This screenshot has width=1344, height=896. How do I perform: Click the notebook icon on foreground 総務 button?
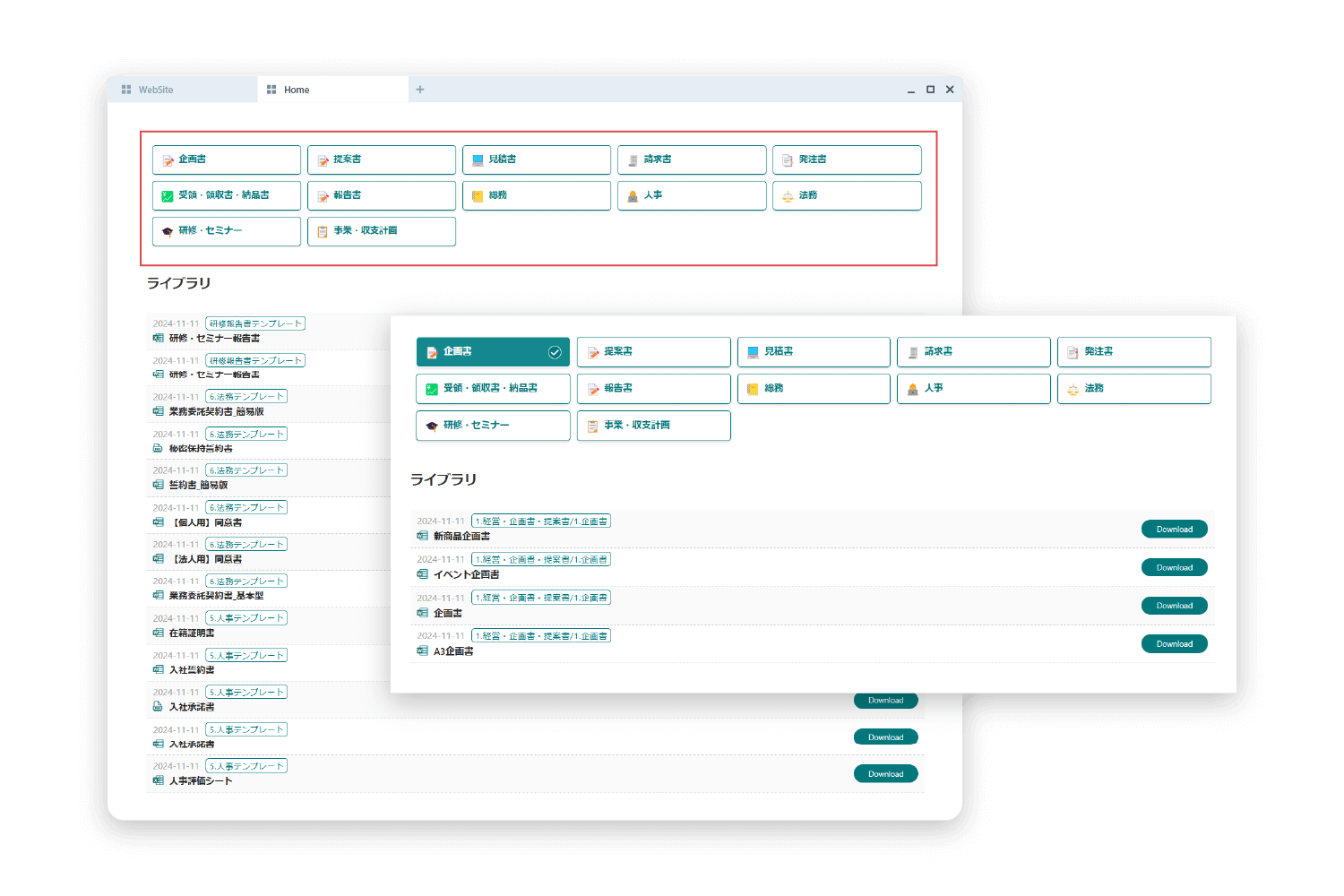point(753,389)
